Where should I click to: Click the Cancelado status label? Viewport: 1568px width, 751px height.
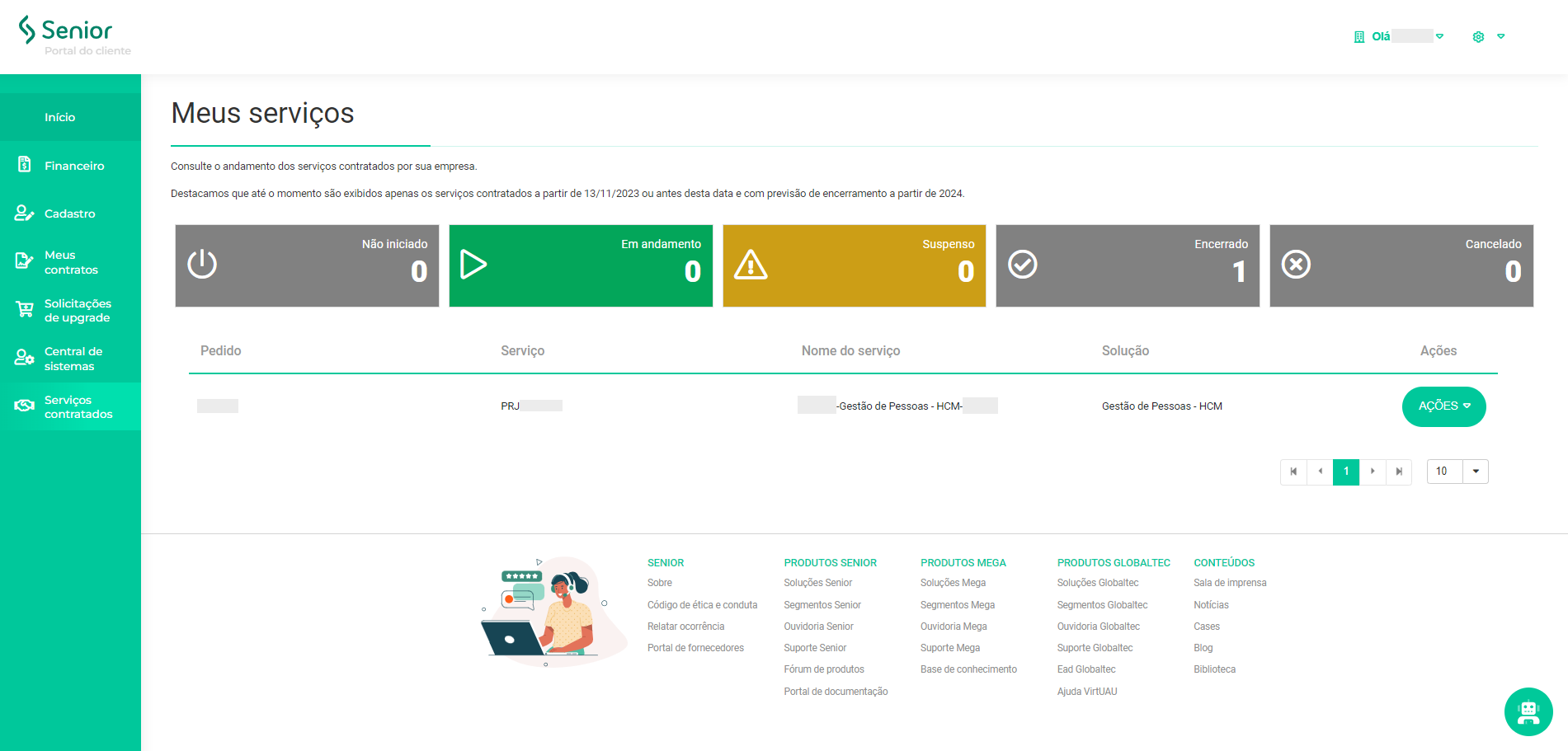coord(1493,244)
